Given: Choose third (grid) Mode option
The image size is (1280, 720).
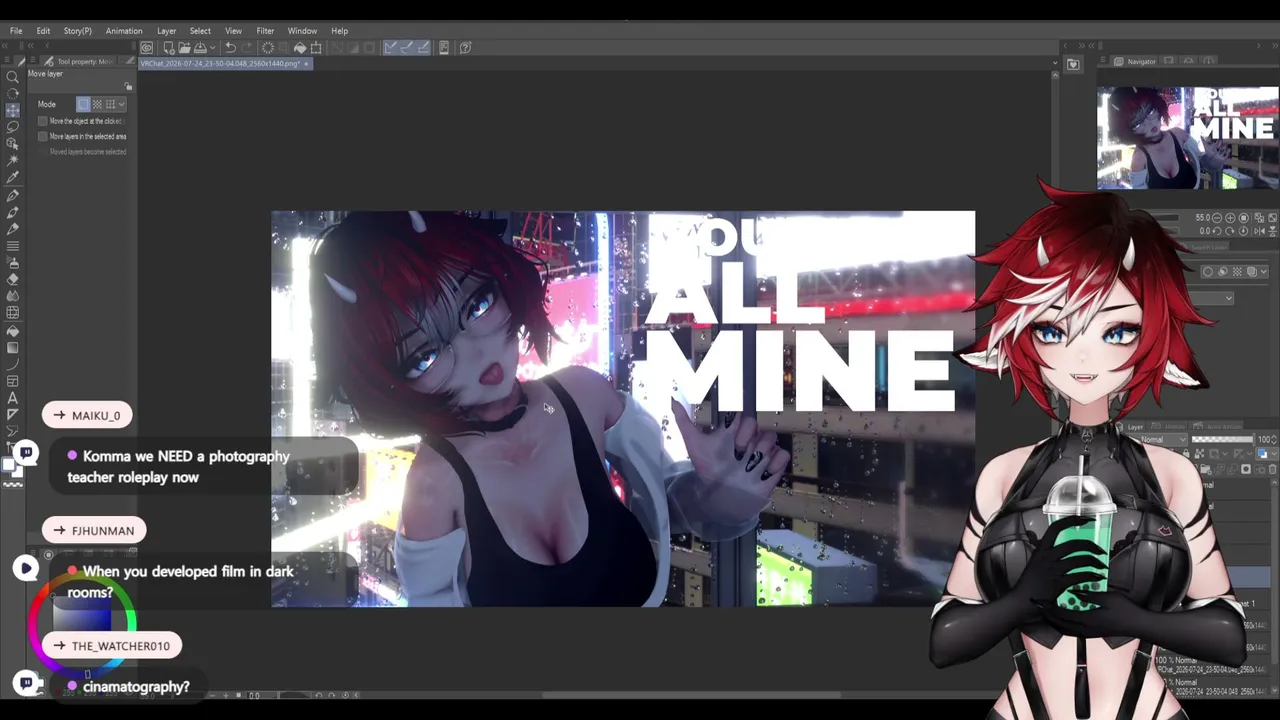Looking at the screenshot, I should click(110, 104).
